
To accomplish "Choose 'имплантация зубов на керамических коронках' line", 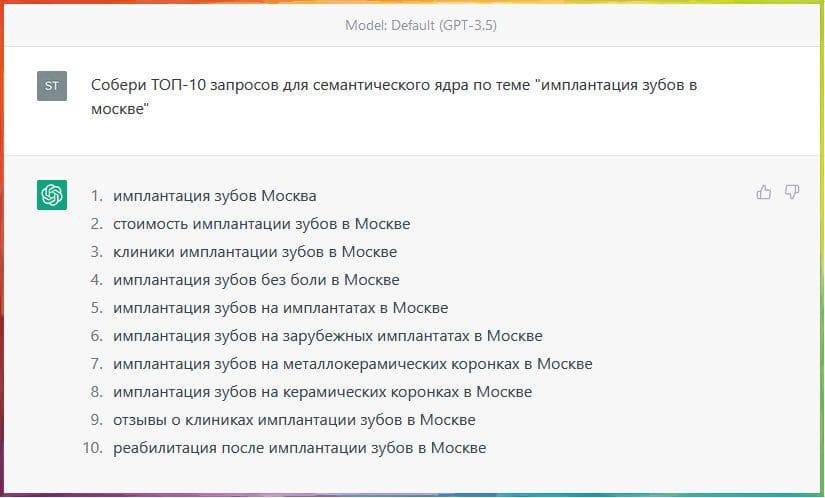I will (x=322, y=392).
